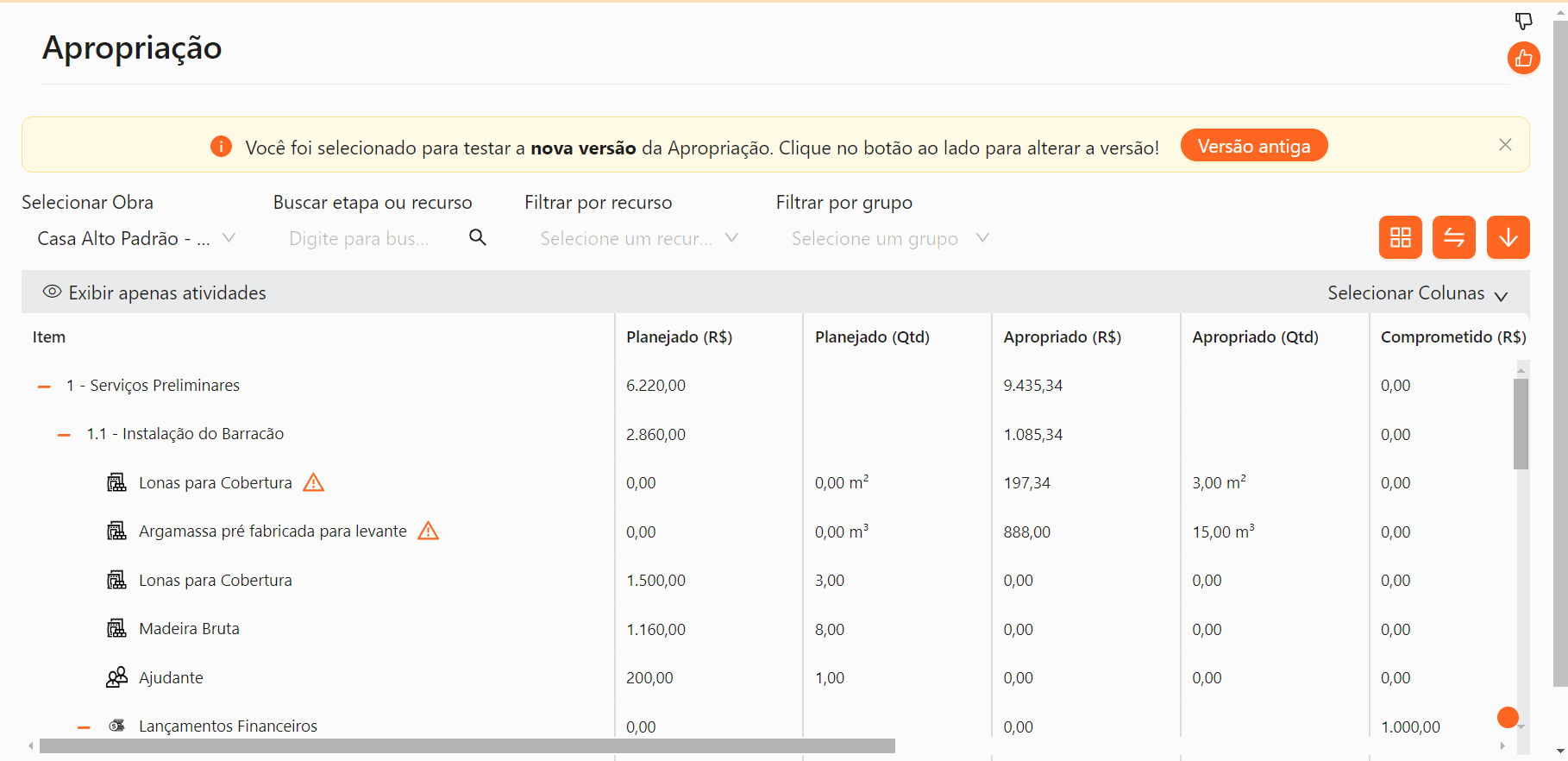Click warning triangle beside Argamassa pré fabricada
This screenshot has width=1568, height=761.
(428, 531)
